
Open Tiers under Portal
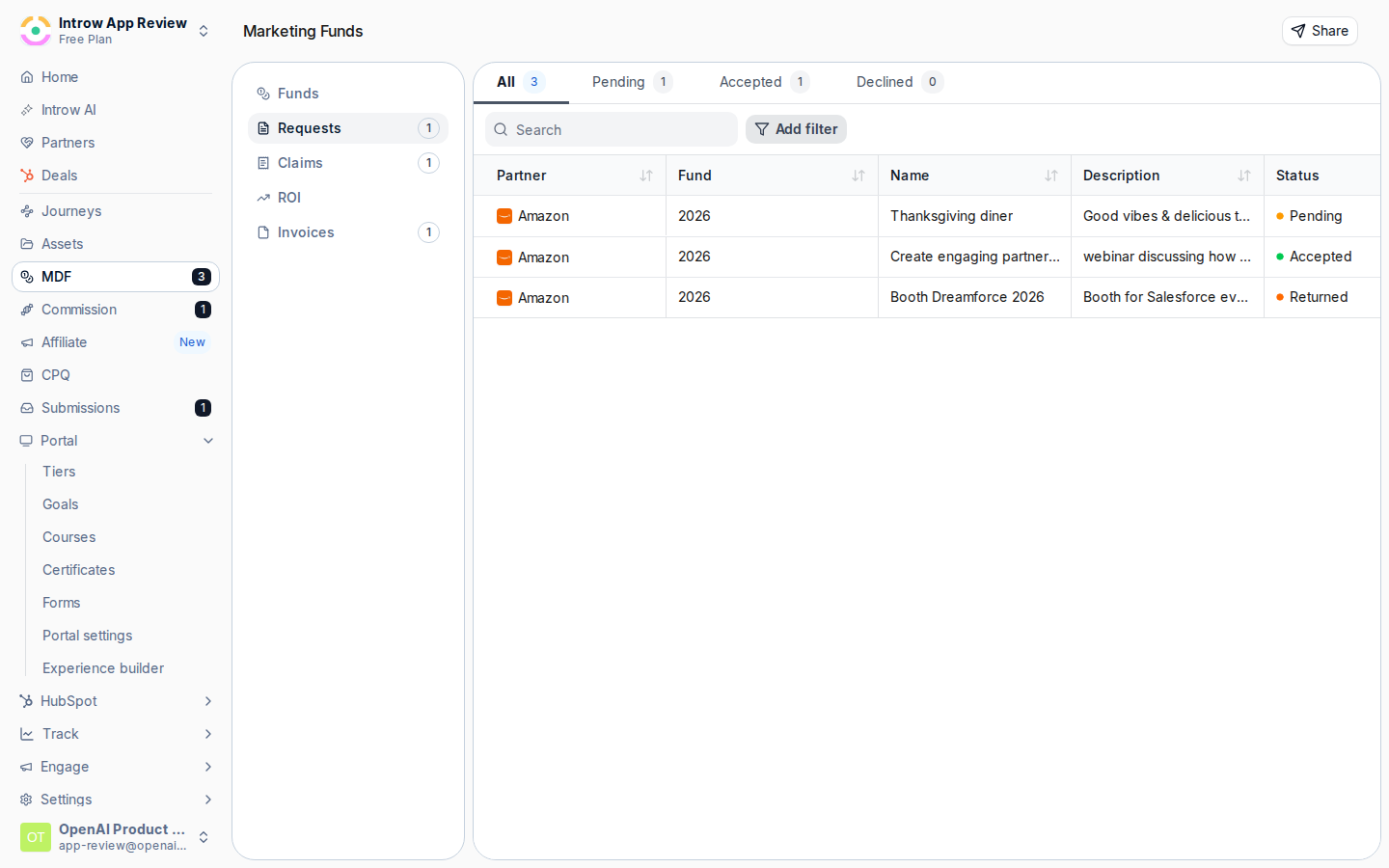(x=59, y=472)
